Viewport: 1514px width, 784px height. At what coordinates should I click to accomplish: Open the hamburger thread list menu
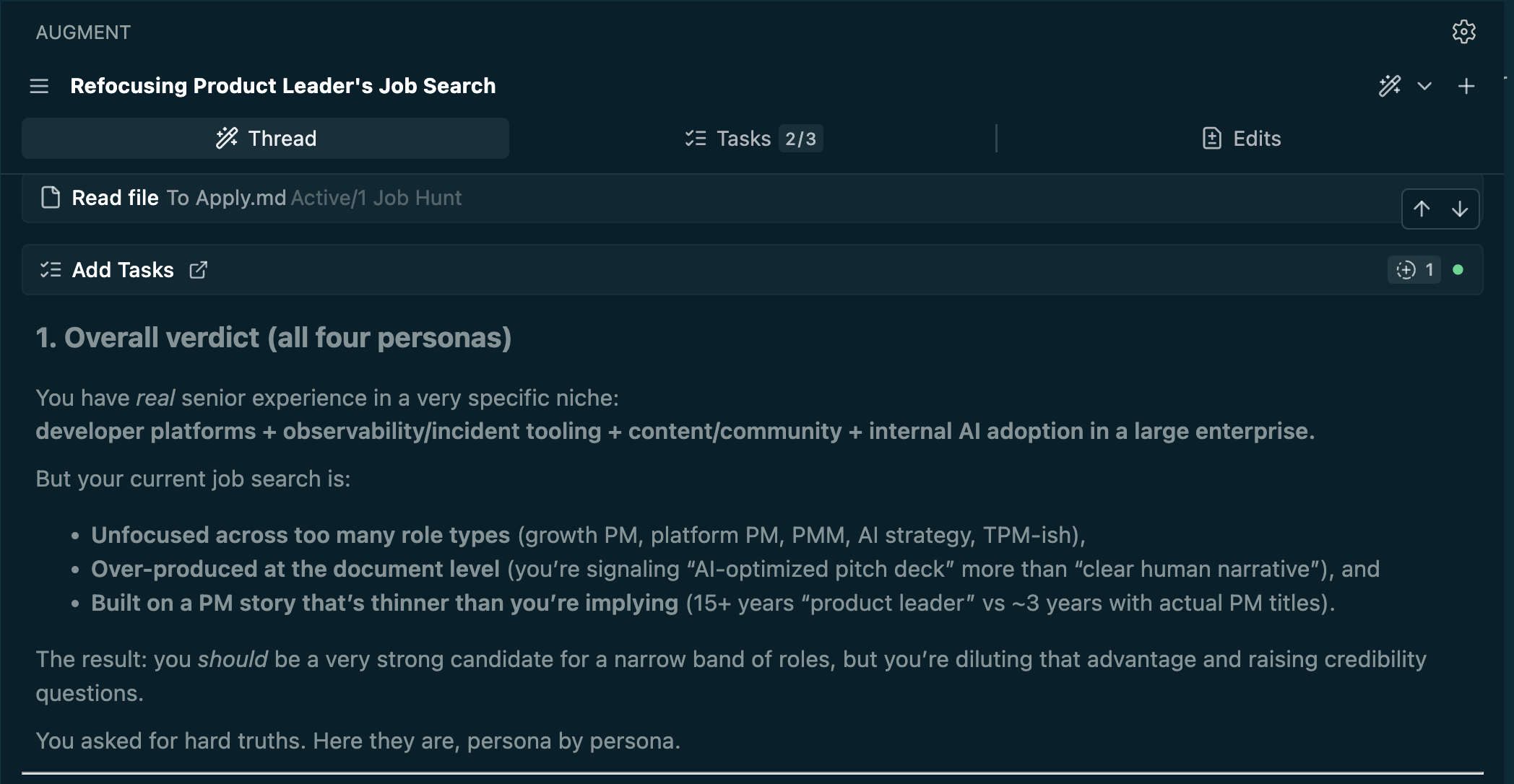coord(39,87)
